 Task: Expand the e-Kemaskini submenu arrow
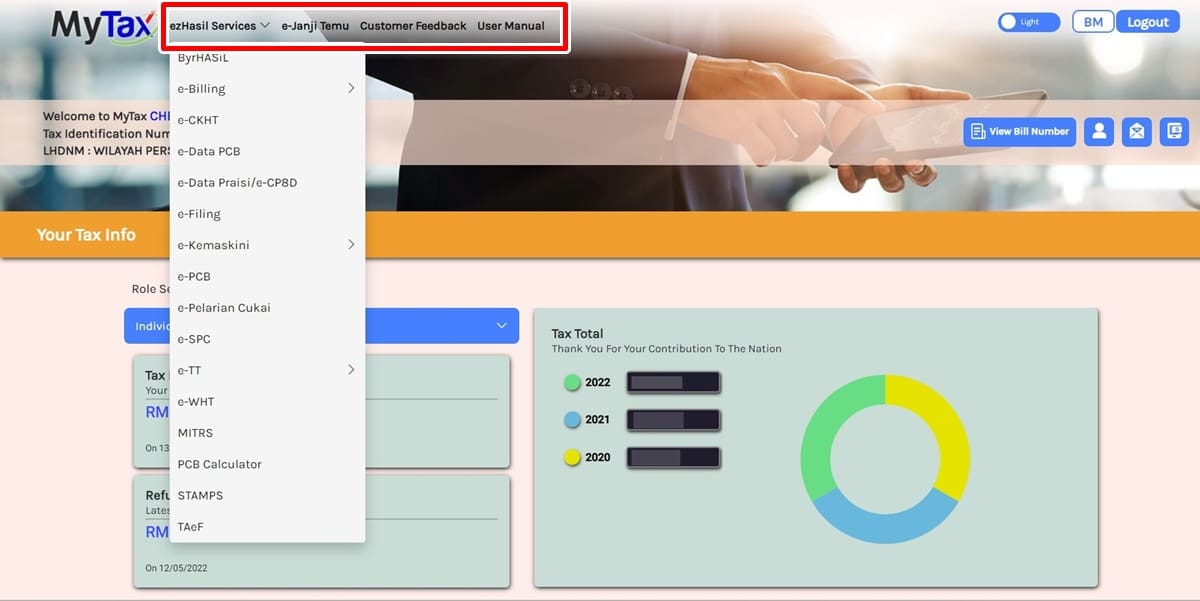(x=351, y=244)
